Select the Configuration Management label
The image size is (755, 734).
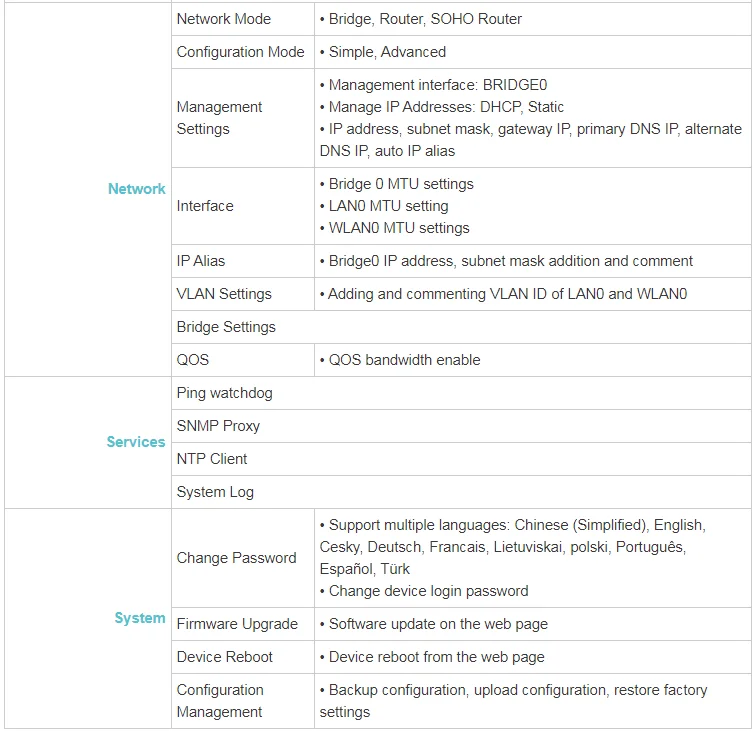point(220,701)
